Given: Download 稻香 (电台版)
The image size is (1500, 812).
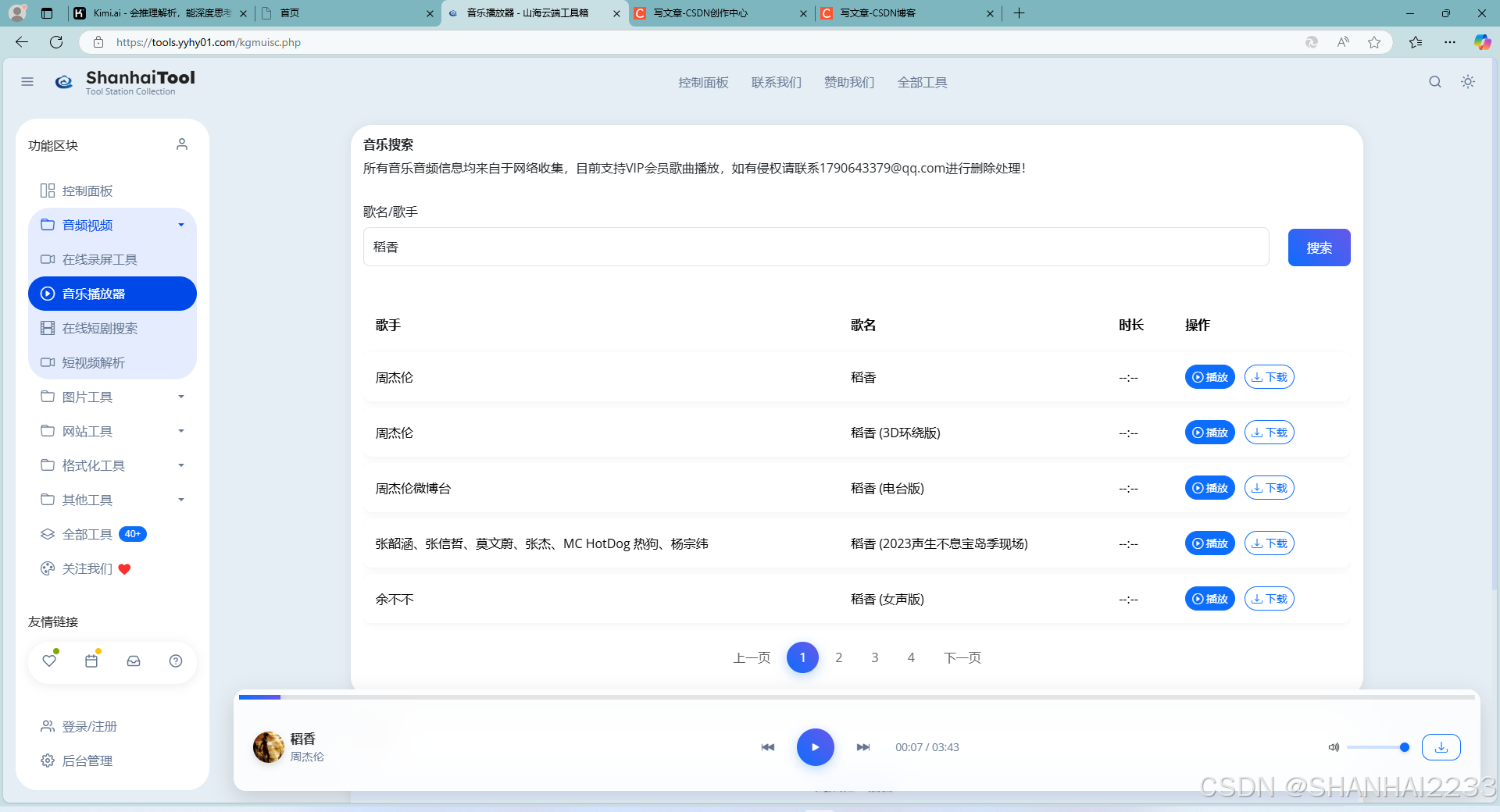Looking at the screenshot, I should tap(1269, 488).
